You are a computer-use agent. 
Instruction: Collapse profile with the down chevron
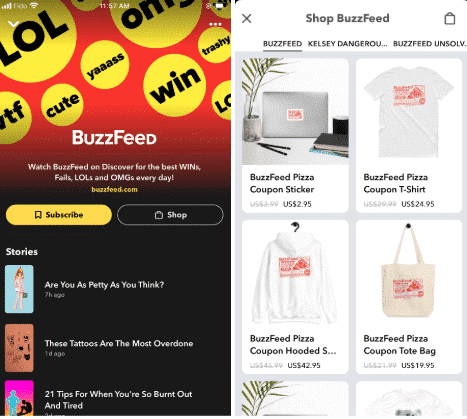click(x=13, y=24)
